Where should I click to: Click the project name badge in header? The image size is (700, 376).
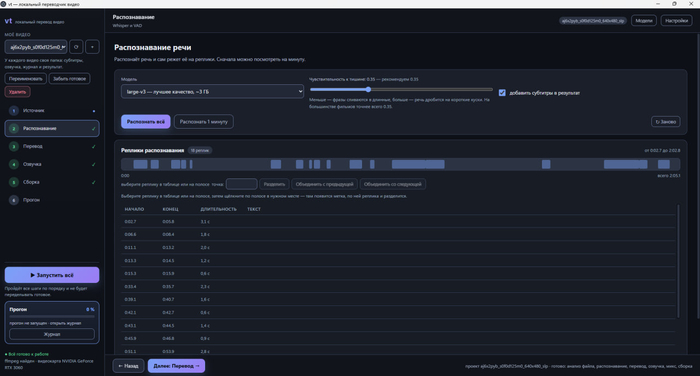tap(593, 21)
